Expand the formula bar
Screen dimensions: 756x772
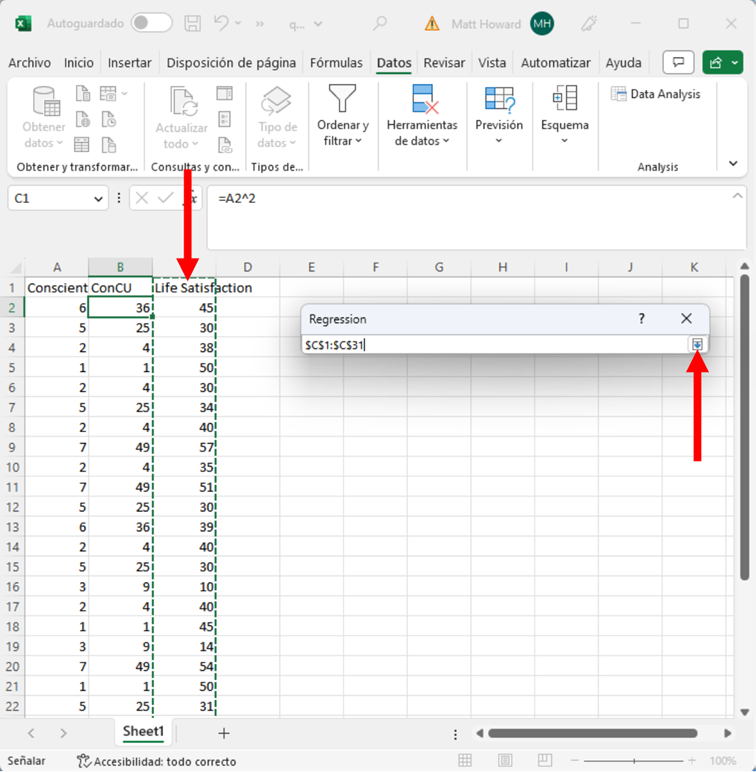[738, 197]
